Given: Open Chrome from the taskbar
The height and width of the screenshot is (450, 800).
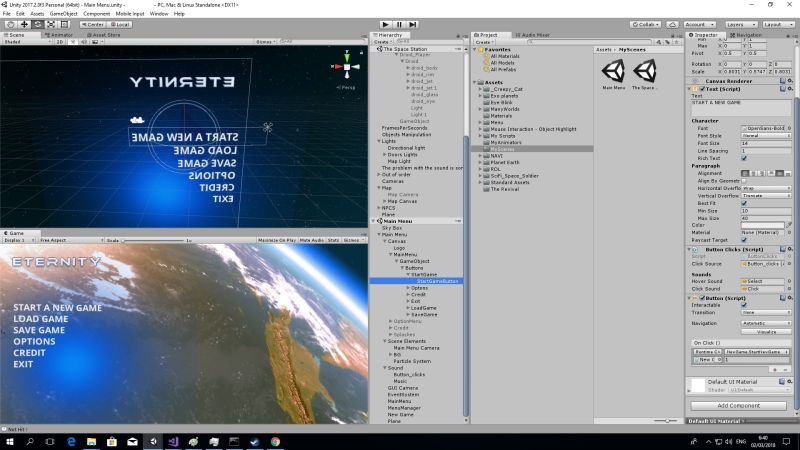Looking at the screenshot, I should (x=275, y=441).
